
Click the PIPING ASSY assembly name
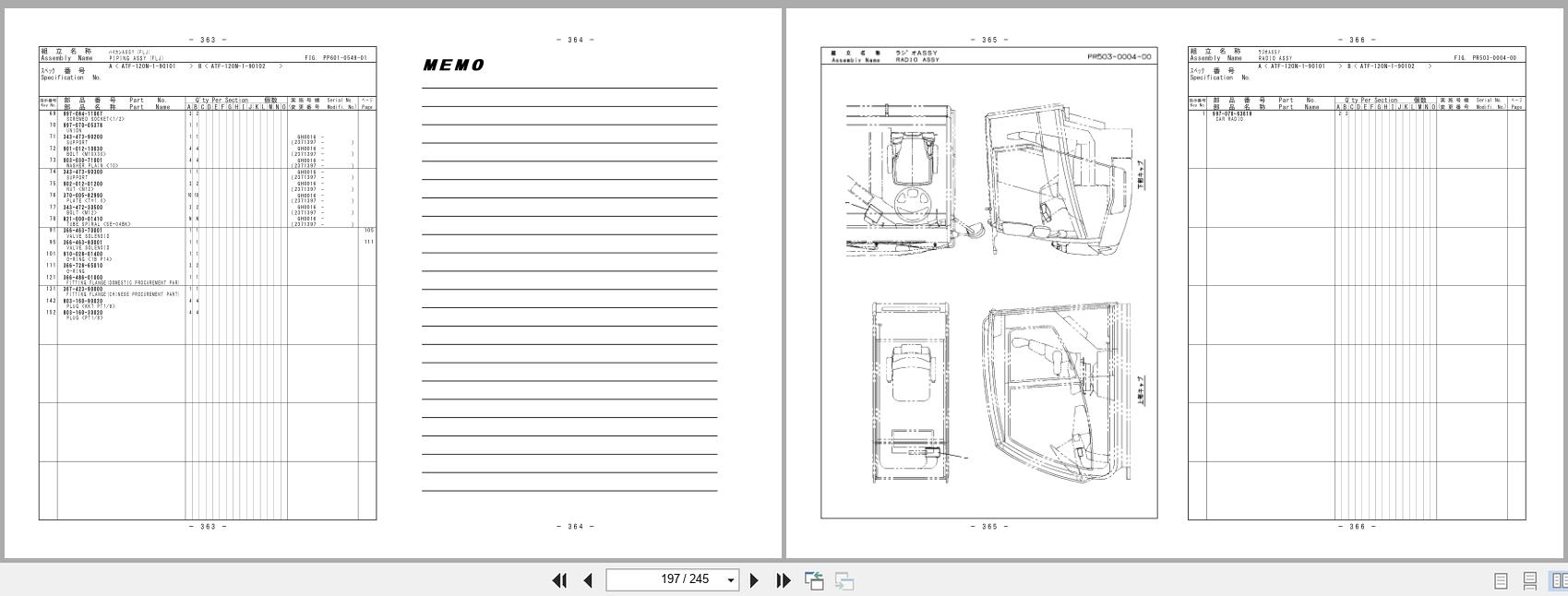tap(137, 58)
